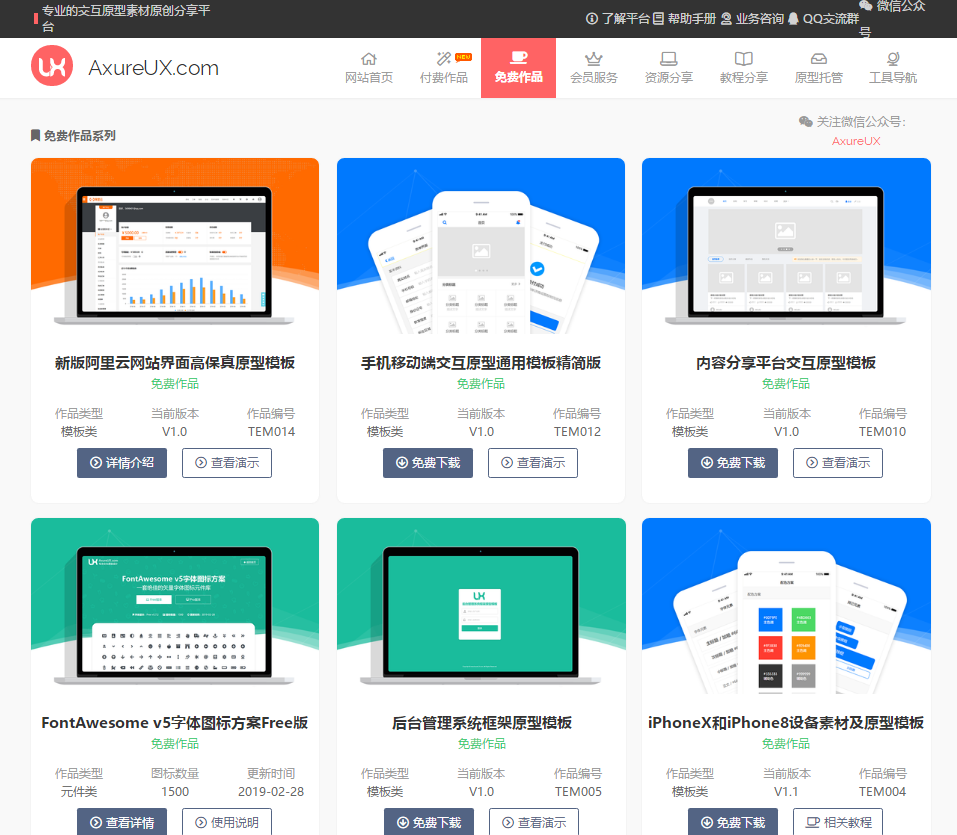Image resolution: width=957 pixels, height=835 pixels.
Task: Click 2019-02-28 update date text
Action: pyautogui.click(x=271, y=792)
